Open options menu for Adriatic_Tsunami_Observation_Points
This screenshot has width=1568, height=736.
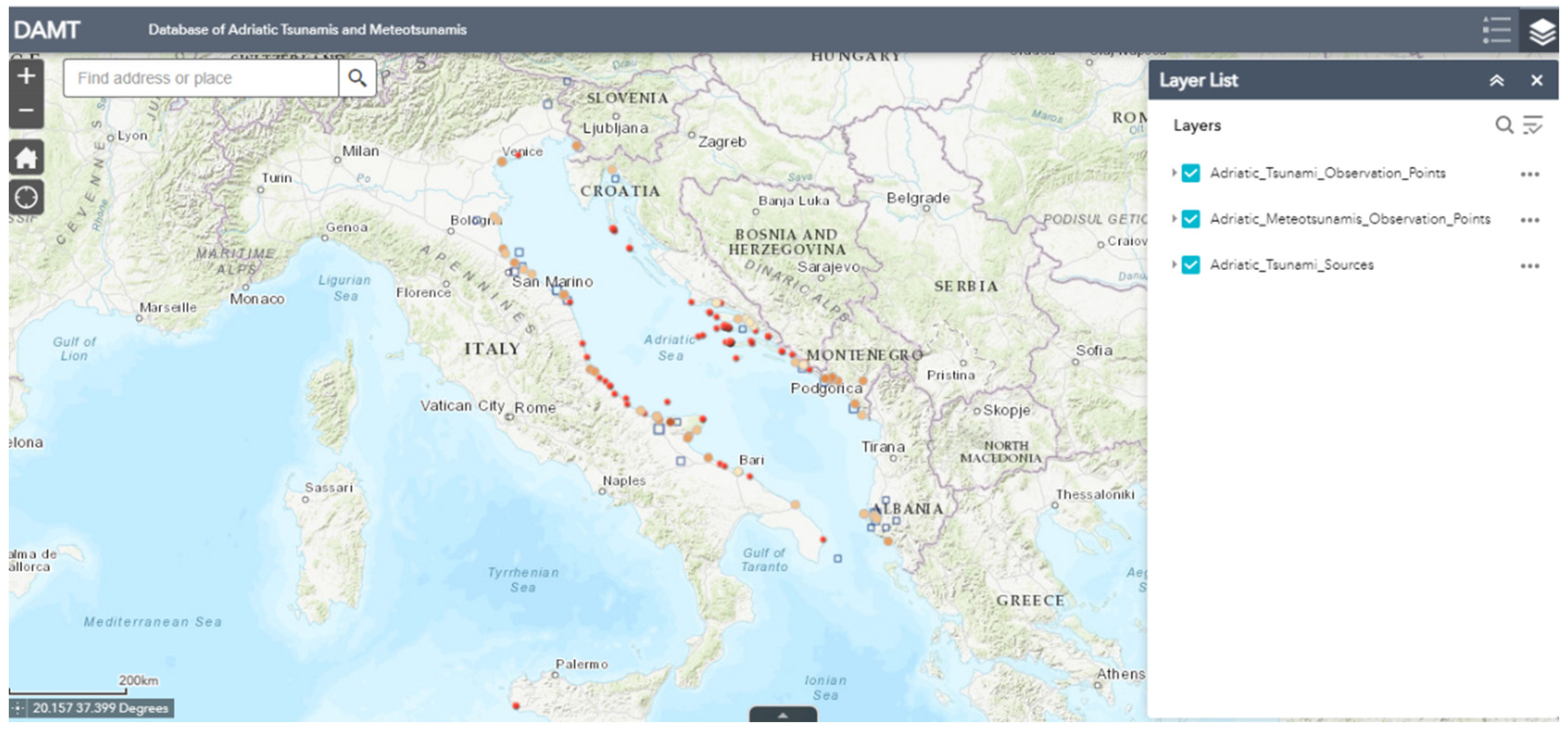pos(1529,175)
